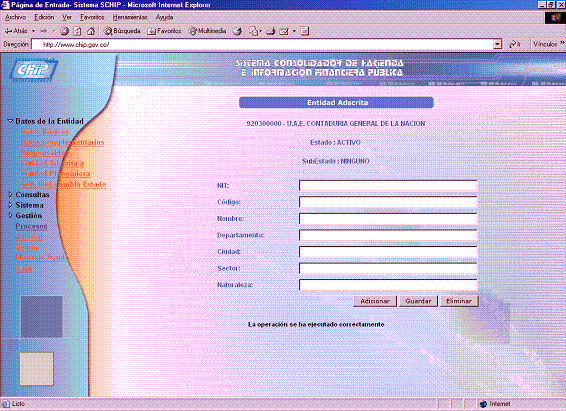Click the address bar URL field

262,44
